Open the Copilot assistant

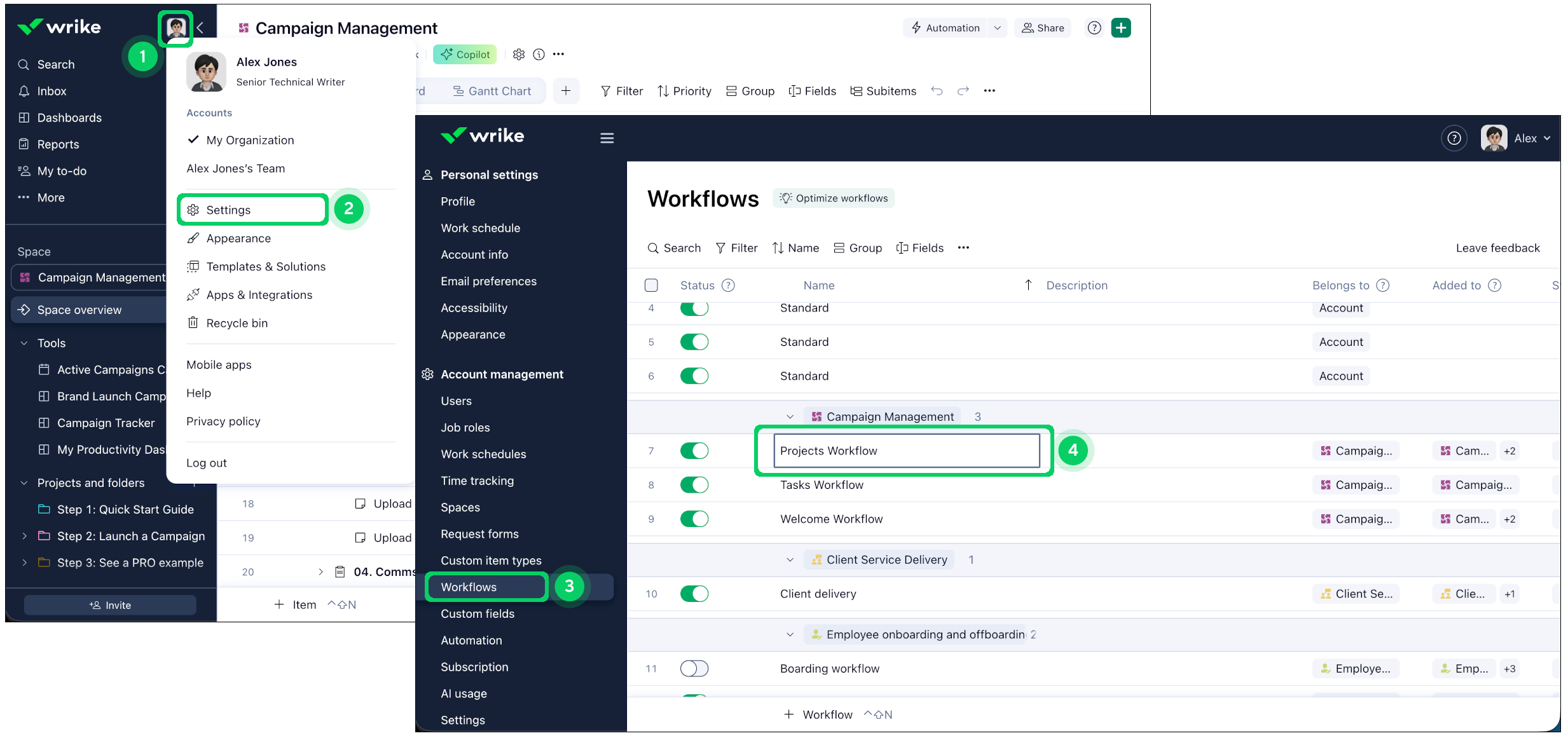(x=465, y=55)
